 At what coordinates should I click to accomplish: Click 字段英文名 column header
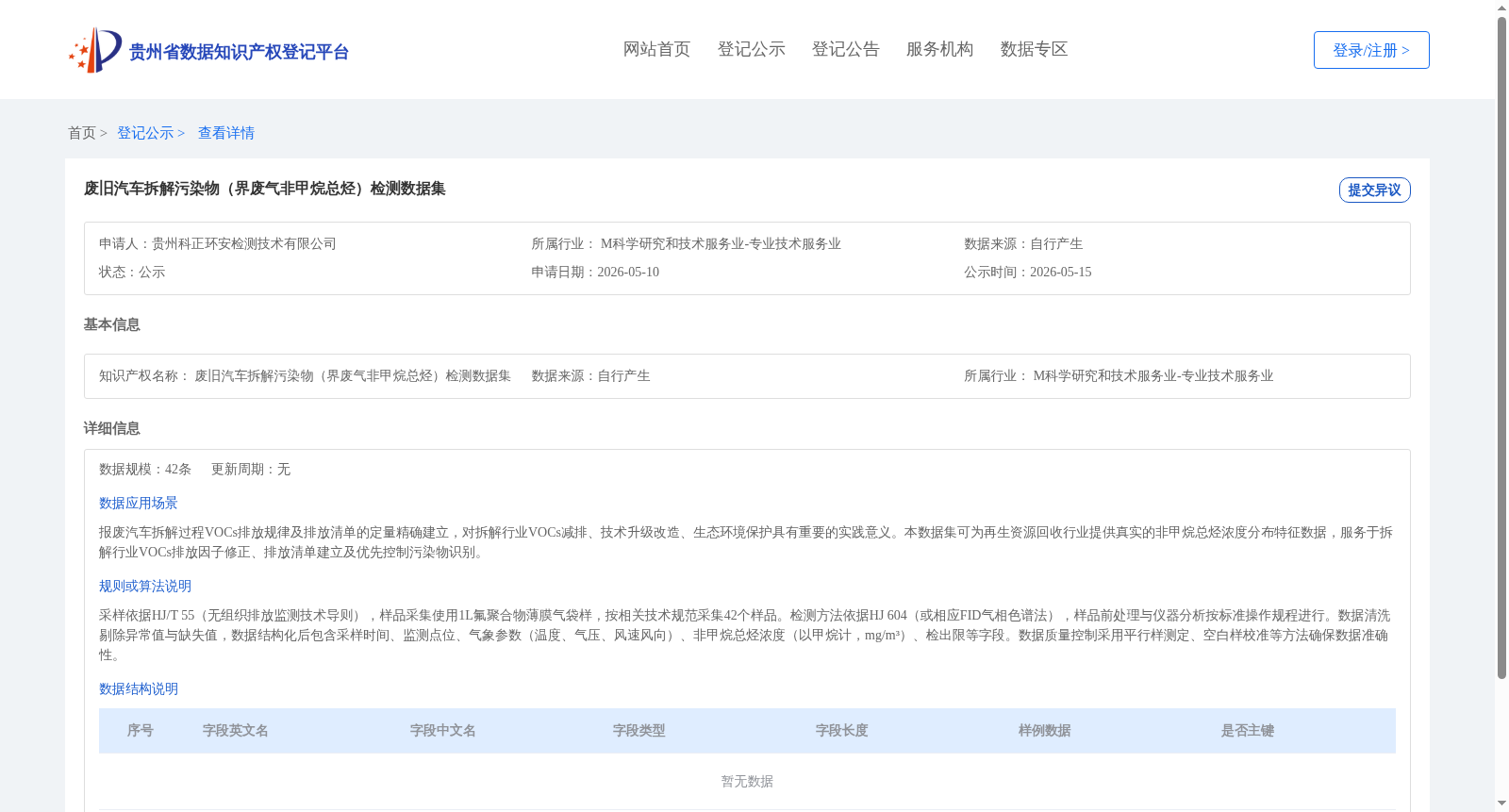click(236, 731)
